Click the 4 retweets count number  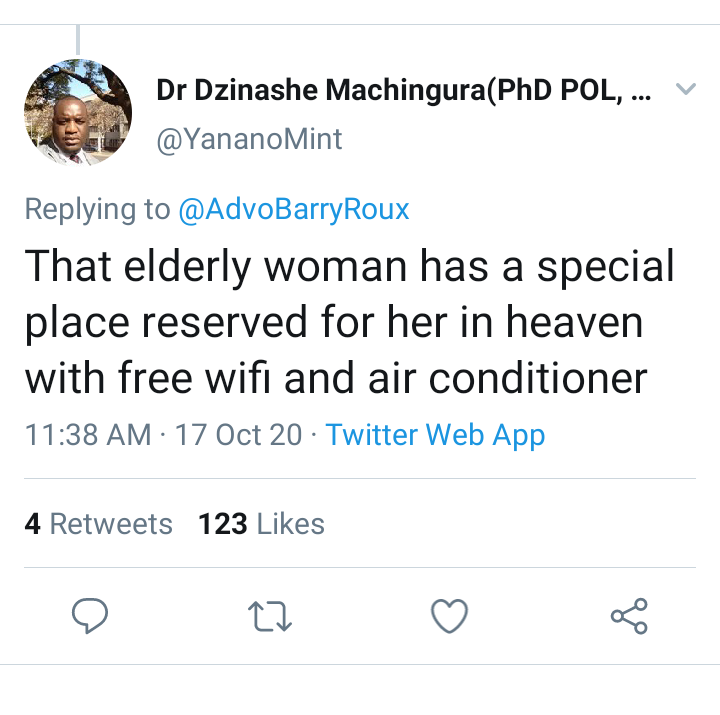tap(33, 524)
